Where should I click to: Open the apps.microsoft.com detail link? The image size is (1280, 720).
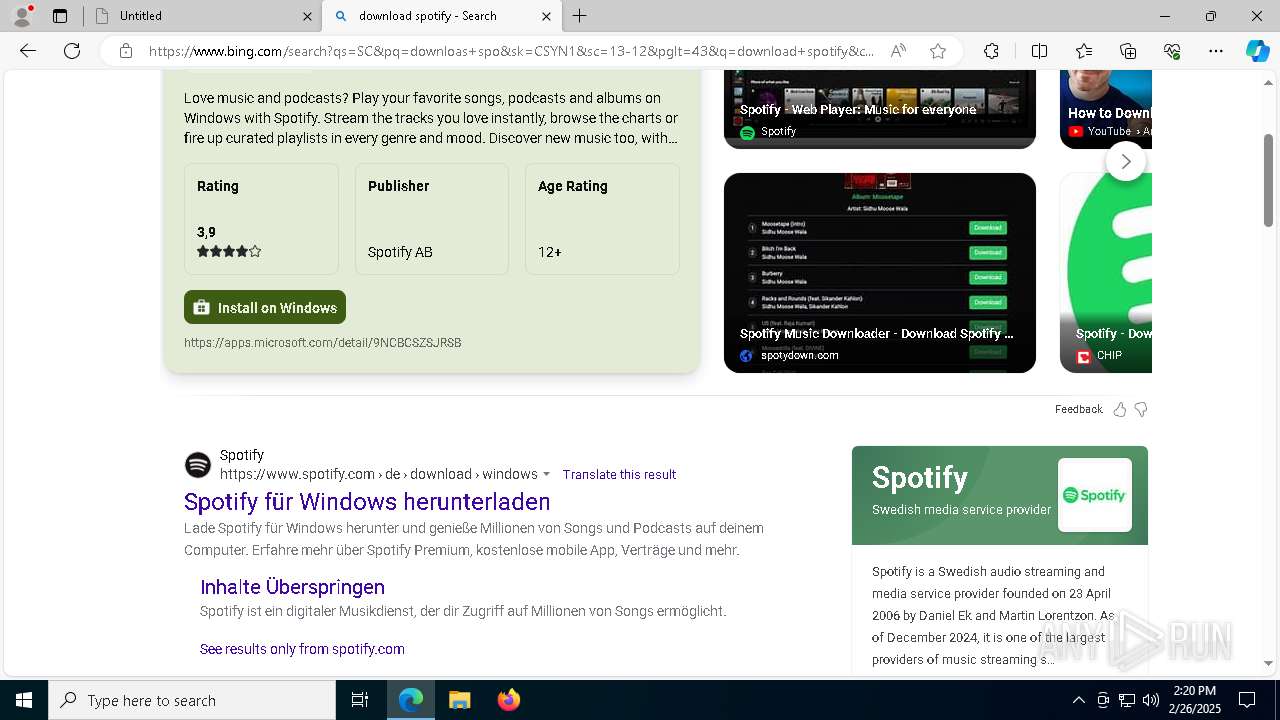click(322, 343)
